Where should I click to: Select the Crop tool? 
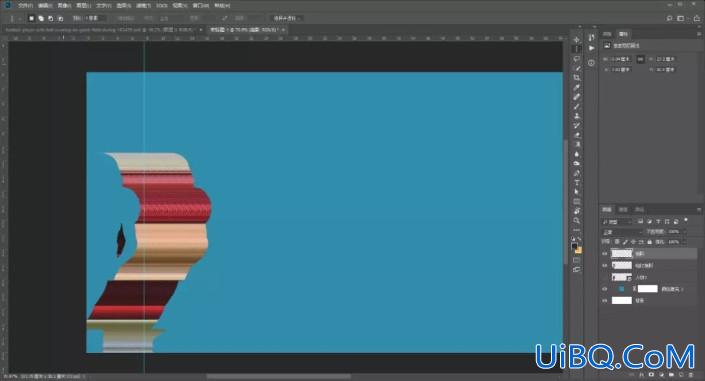pyautogui.click(x=577, y=78)
